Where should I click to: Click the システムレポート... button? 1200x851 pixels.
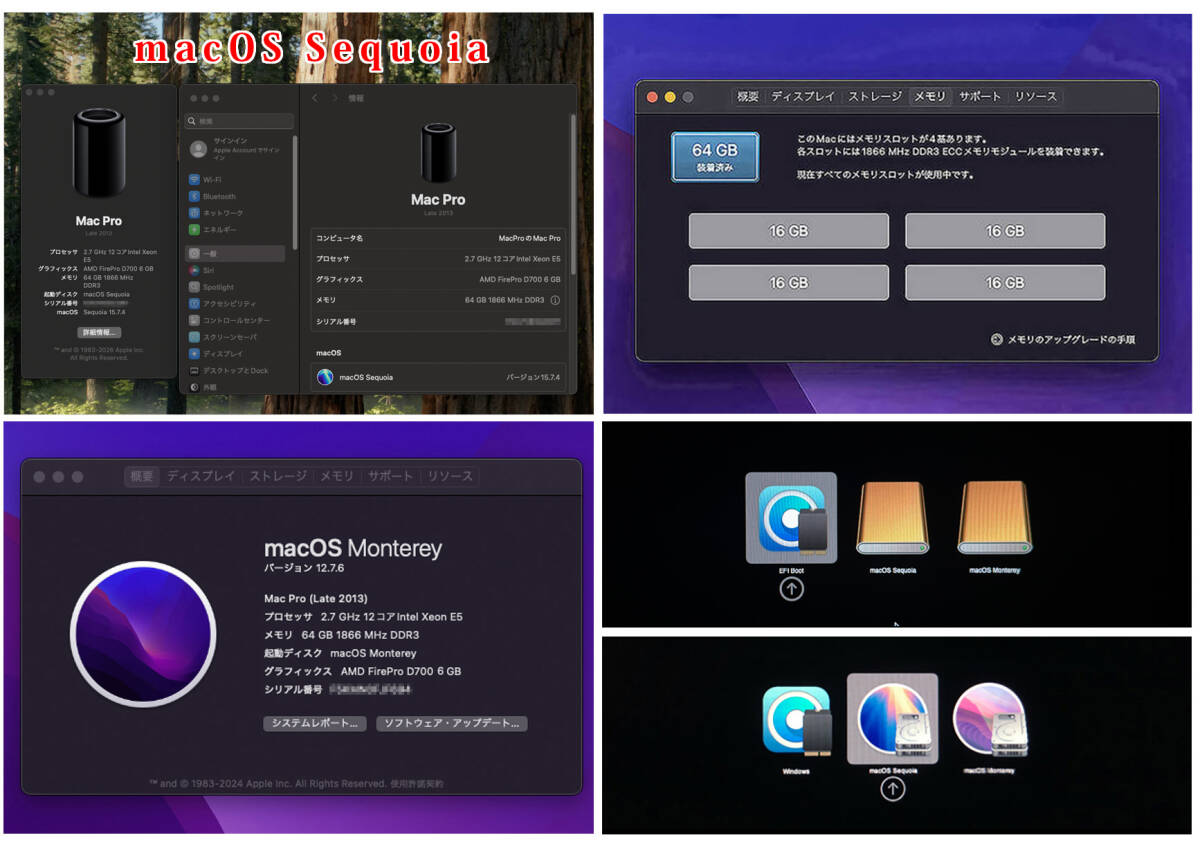315,723
